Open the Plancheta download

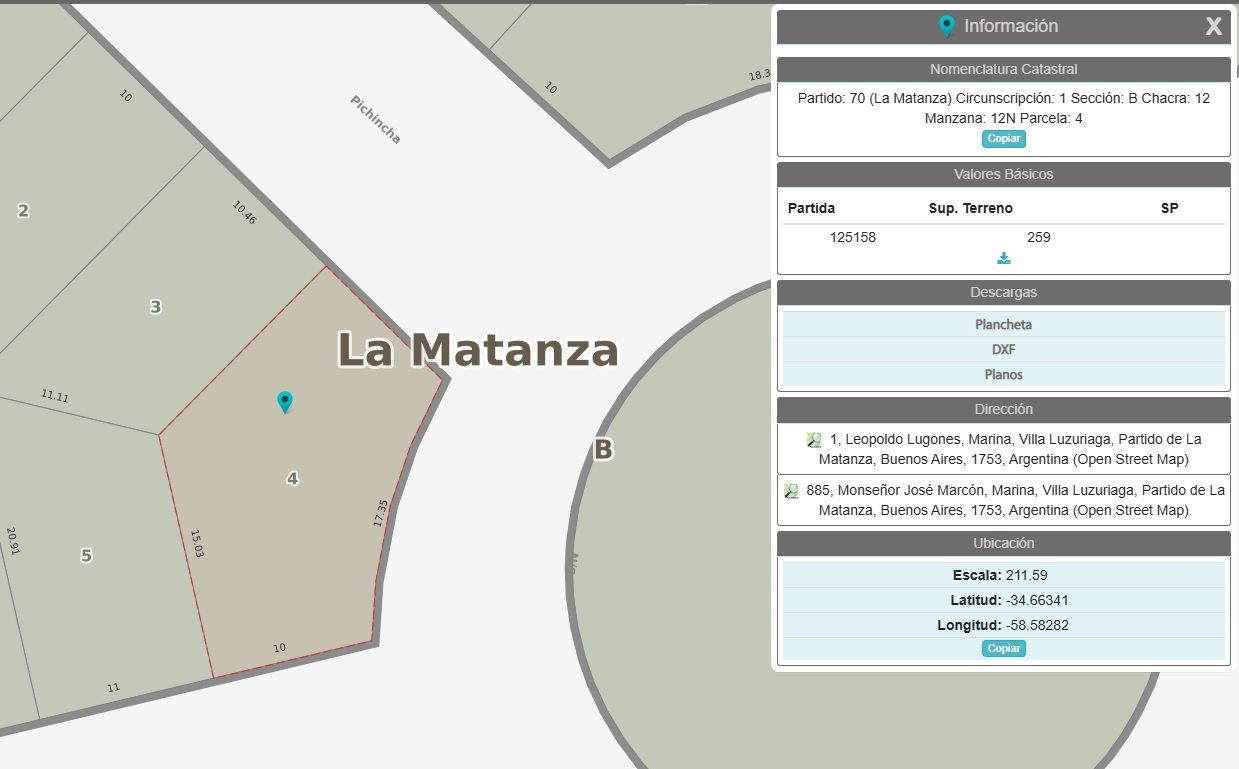pyautogui.click(x=1004, y=324)
